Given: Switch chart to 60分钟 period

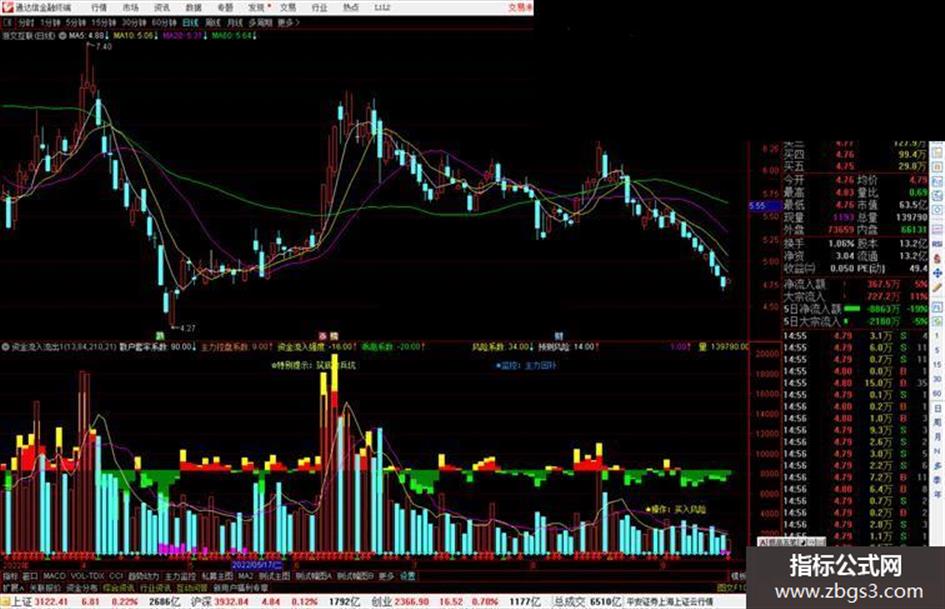Looking at the screenshot, I should click(165, 22).
